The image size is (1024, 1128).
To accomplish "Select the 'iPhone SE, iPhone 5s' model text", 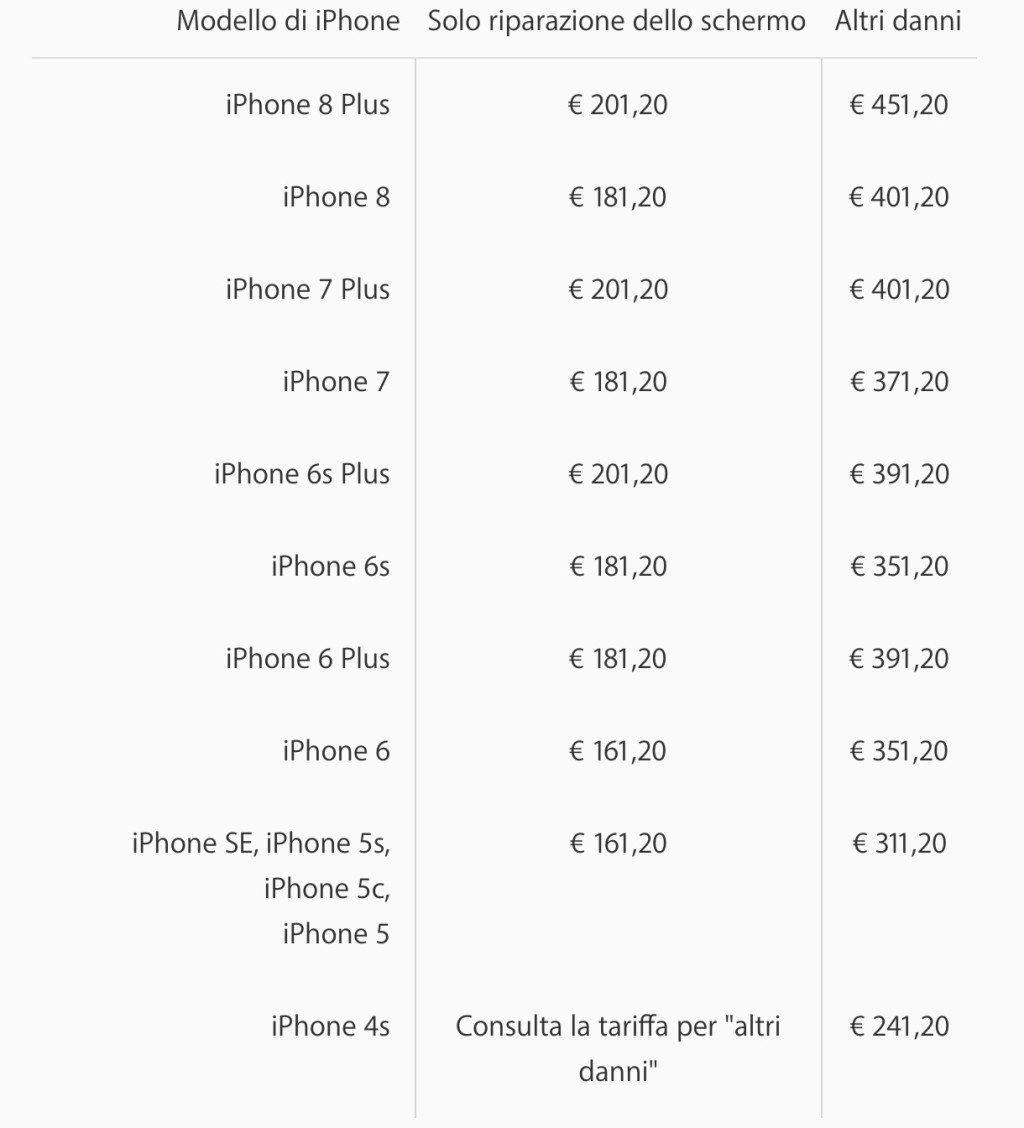I will (x=261, y=843).
